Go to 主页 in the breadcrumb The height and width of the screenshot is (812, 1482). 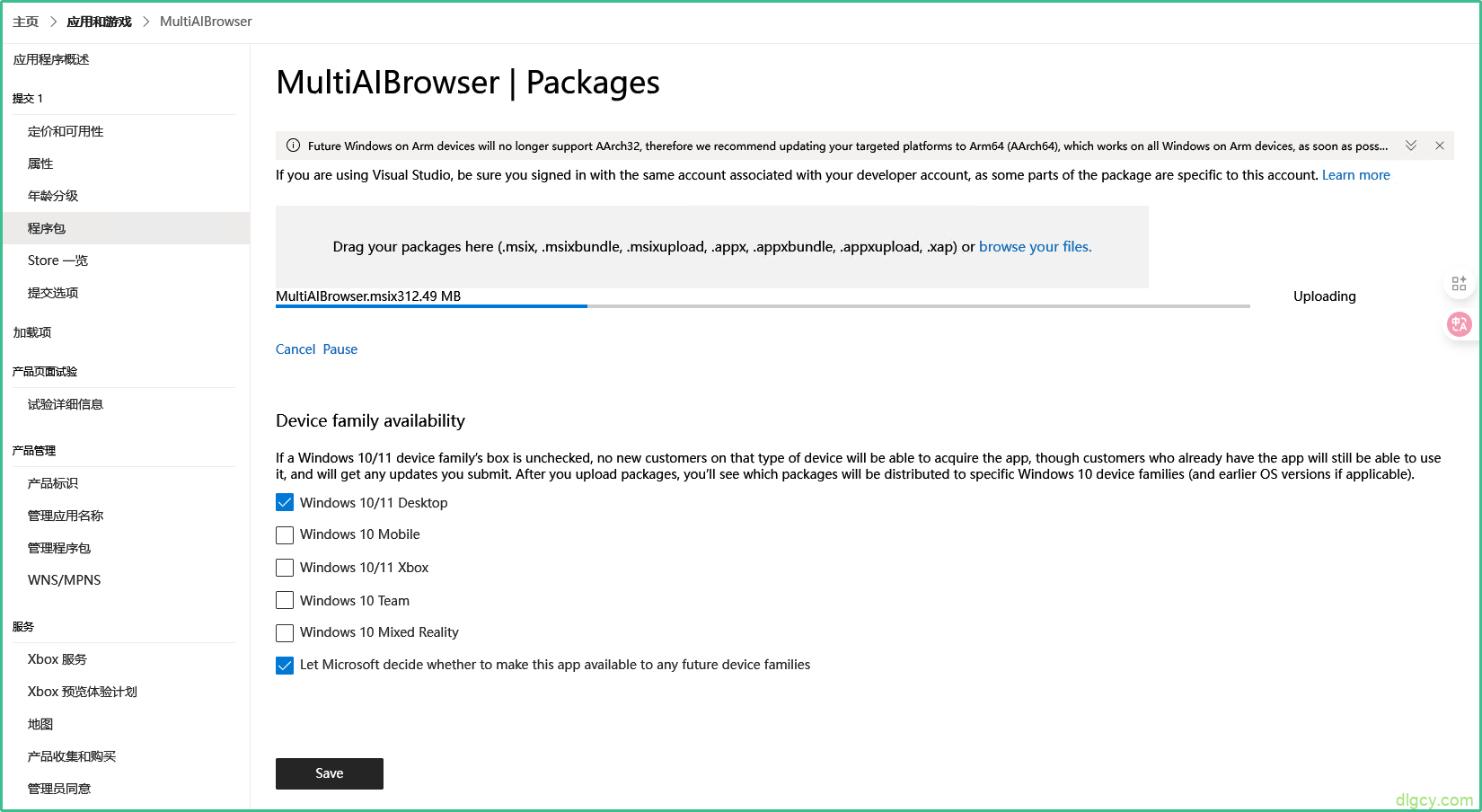(26, 22)
